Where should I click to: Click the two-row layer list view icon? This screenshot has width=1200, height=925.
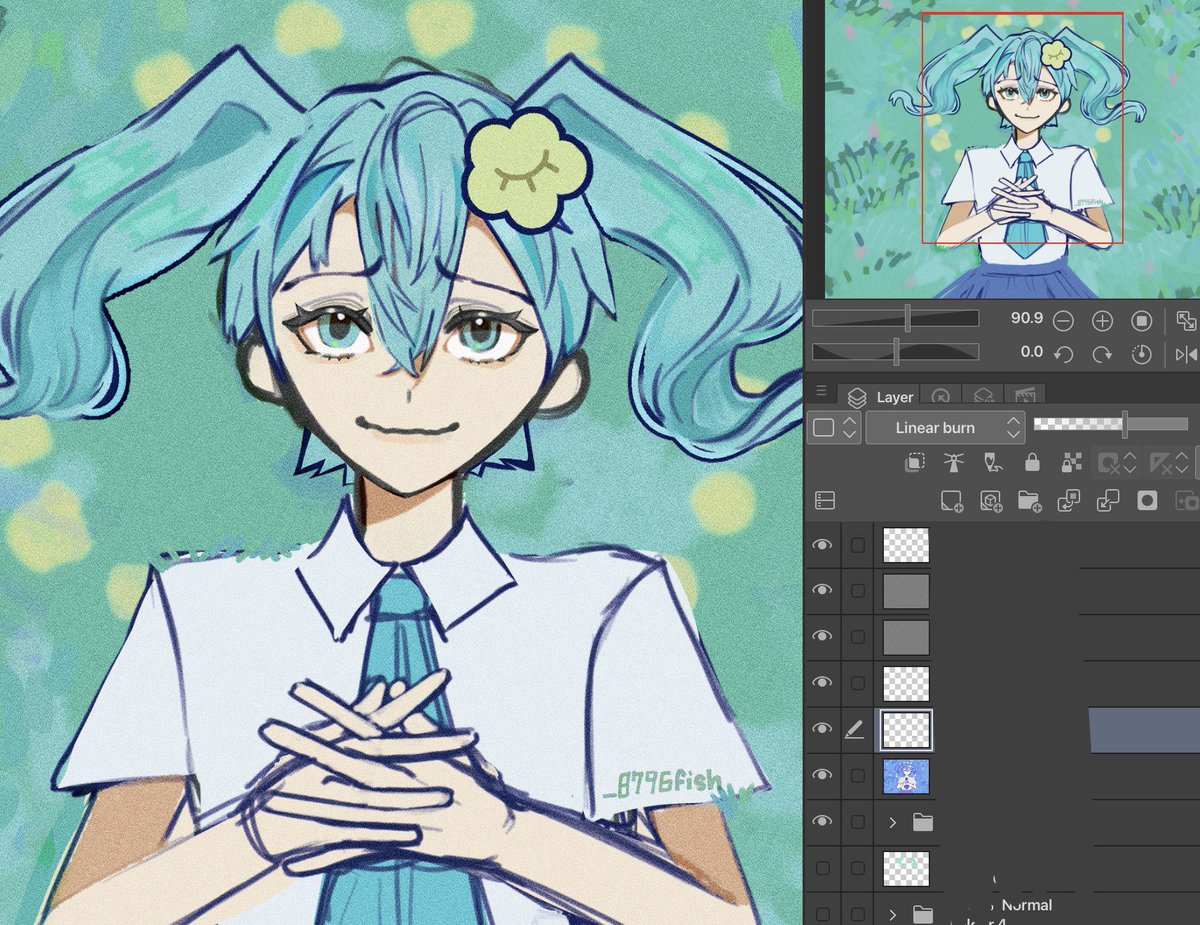tap(825, 500)
